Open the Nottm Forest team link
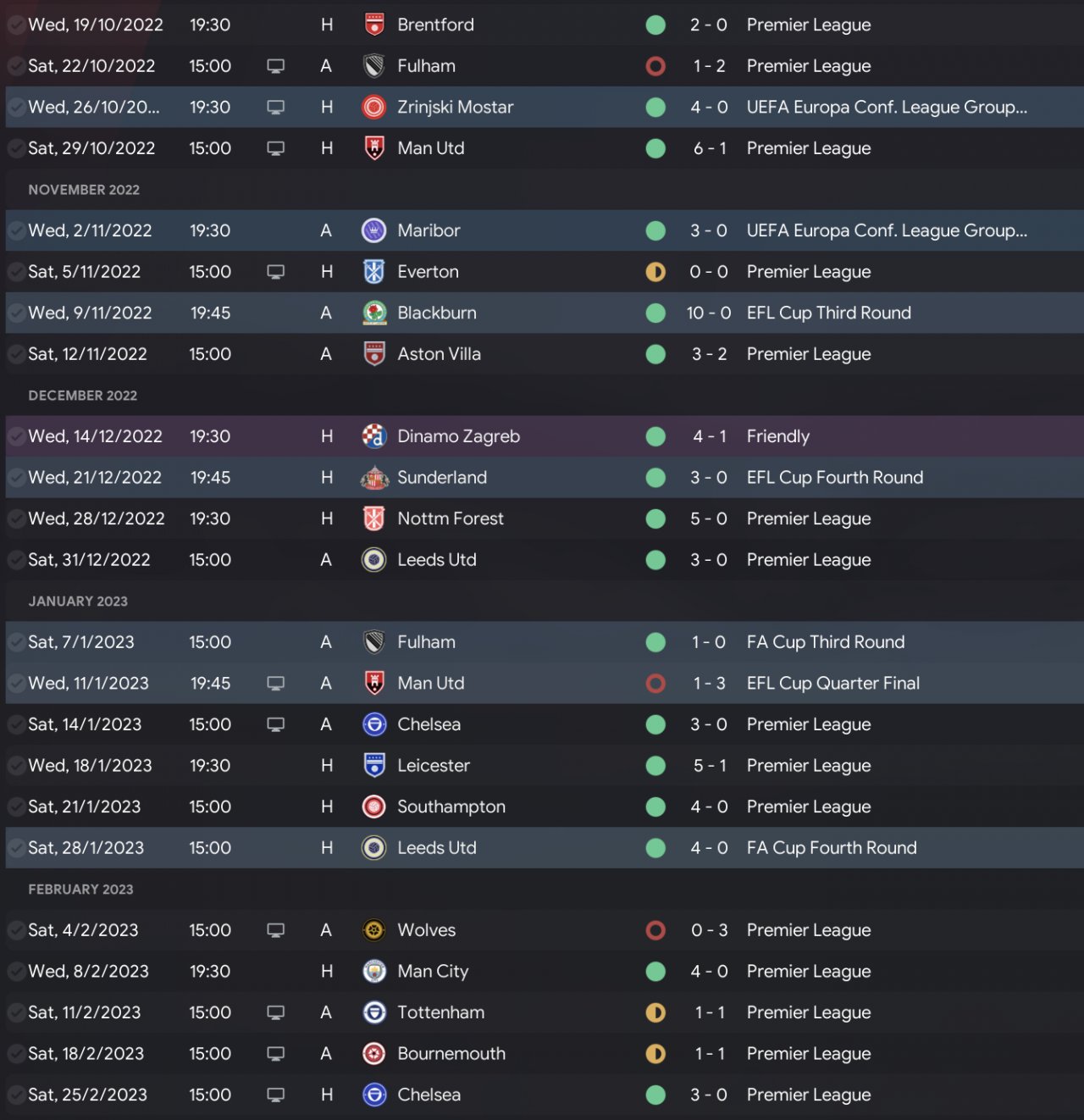The height and width of the screenshot is (1120, 1084). click(450, 518)
